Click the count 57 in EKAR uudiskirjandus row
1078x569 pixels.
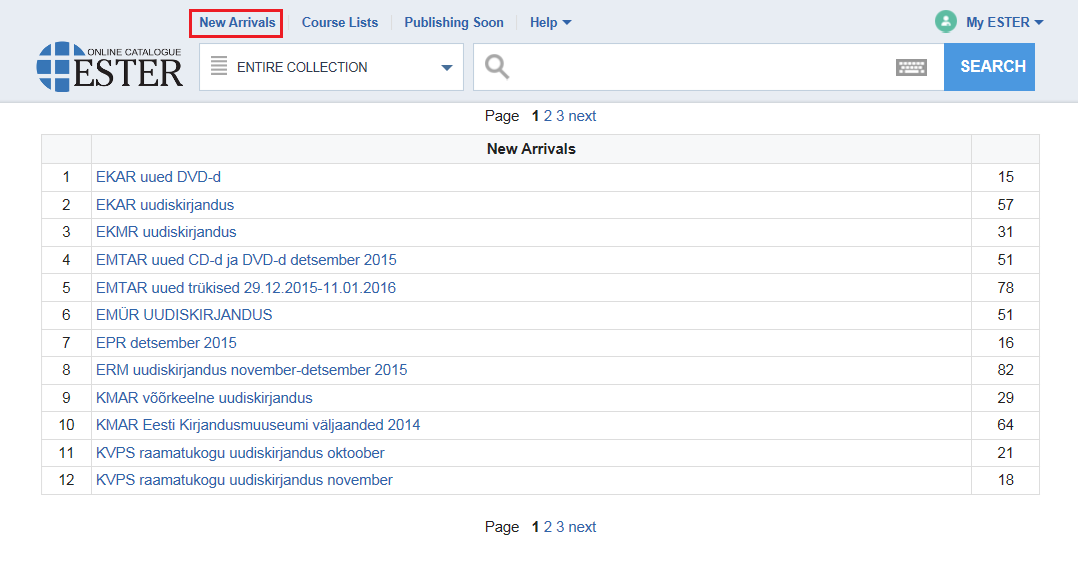[x=1005, y=205]
